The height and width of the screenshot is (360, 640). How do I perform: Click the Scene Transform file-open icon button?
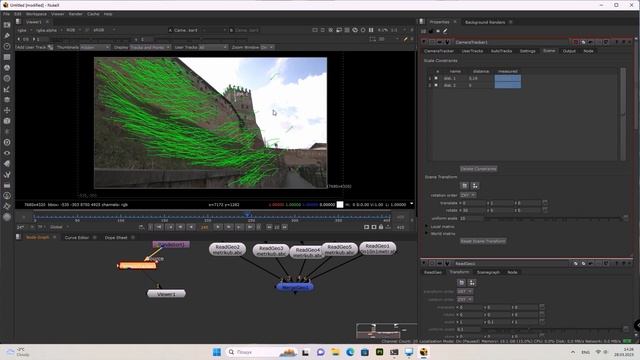[464, 186]
